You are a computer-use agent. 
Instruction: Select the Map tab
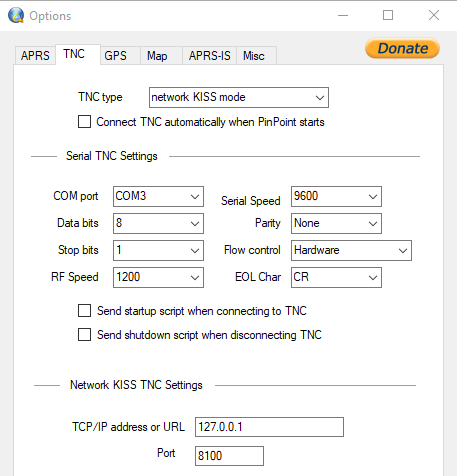click(x=157, y=55)
